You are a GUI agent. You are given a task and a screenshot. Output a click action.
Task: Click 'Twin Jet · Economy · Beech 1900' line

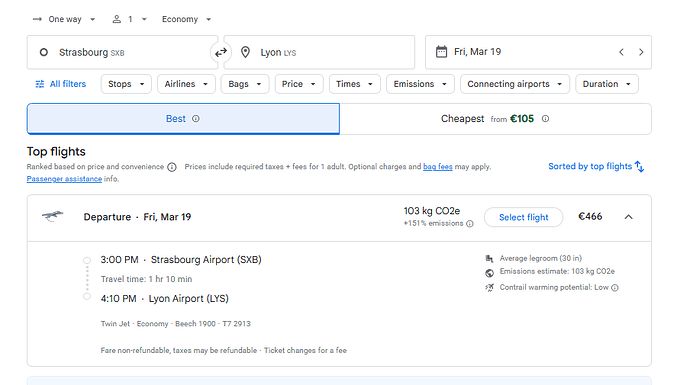pos(176,324)
